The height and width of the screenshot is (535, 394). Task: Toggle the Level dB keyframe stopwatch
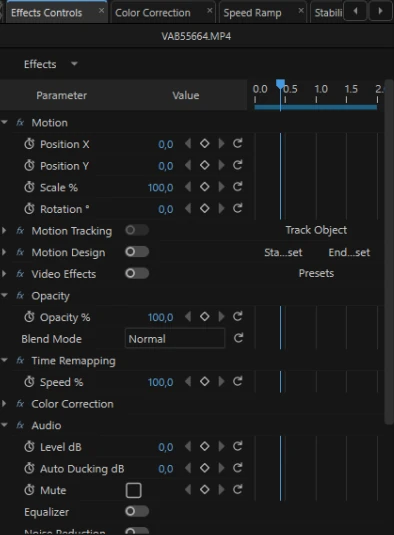coord(29,447)
